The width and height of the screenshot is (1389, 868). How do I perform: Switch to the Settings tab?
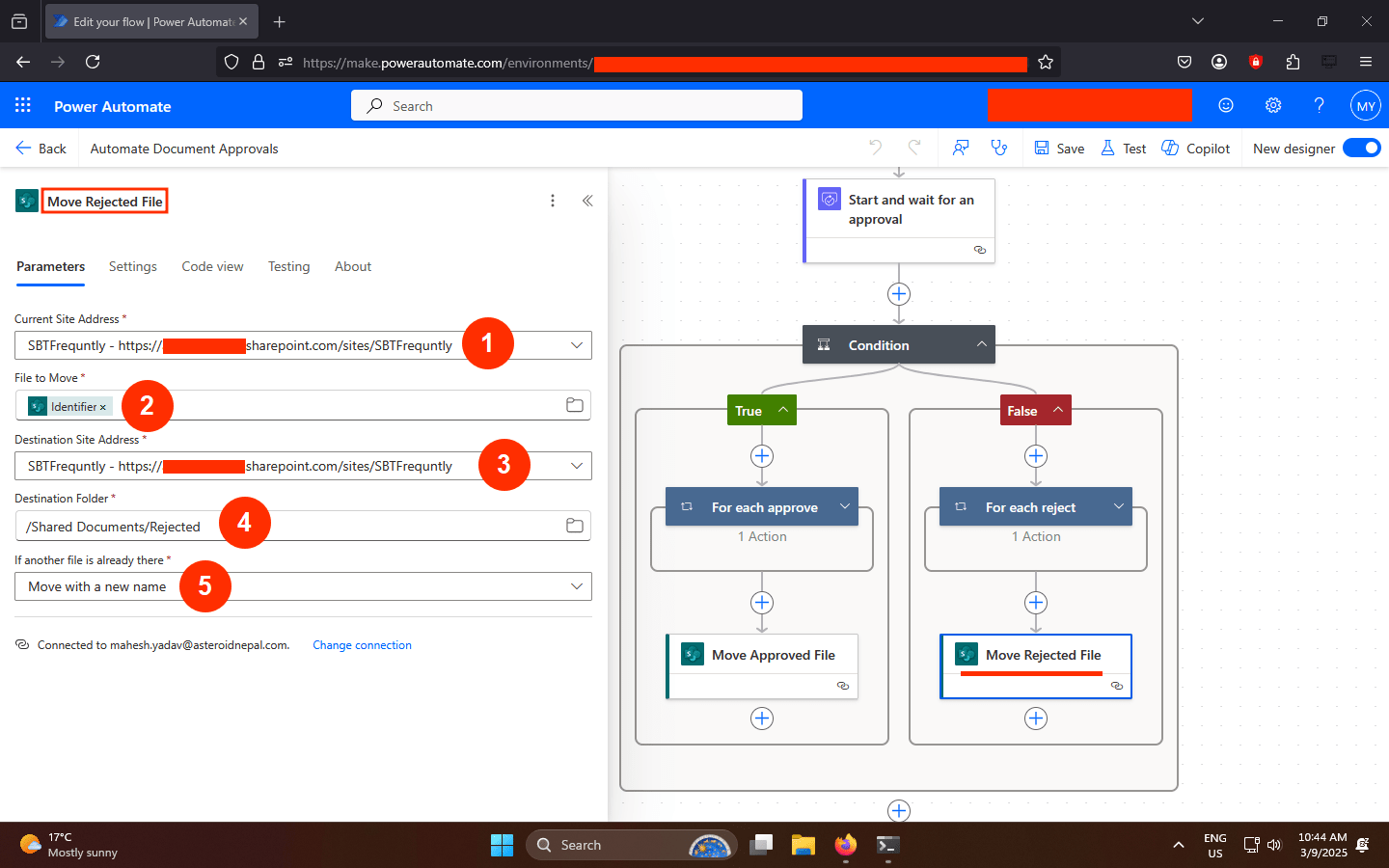pyautogui.click(x=132, y=266)
